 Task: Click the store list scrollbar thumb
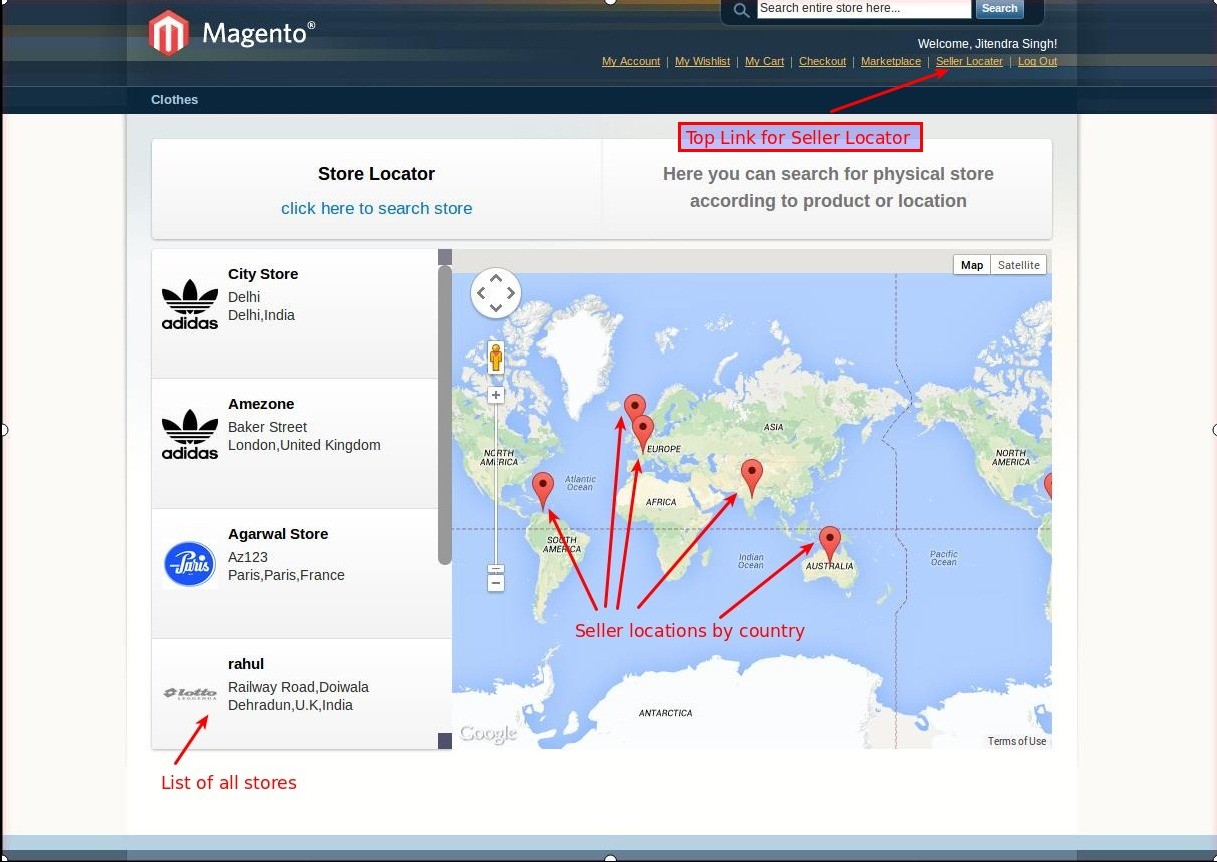coord(445,414)
